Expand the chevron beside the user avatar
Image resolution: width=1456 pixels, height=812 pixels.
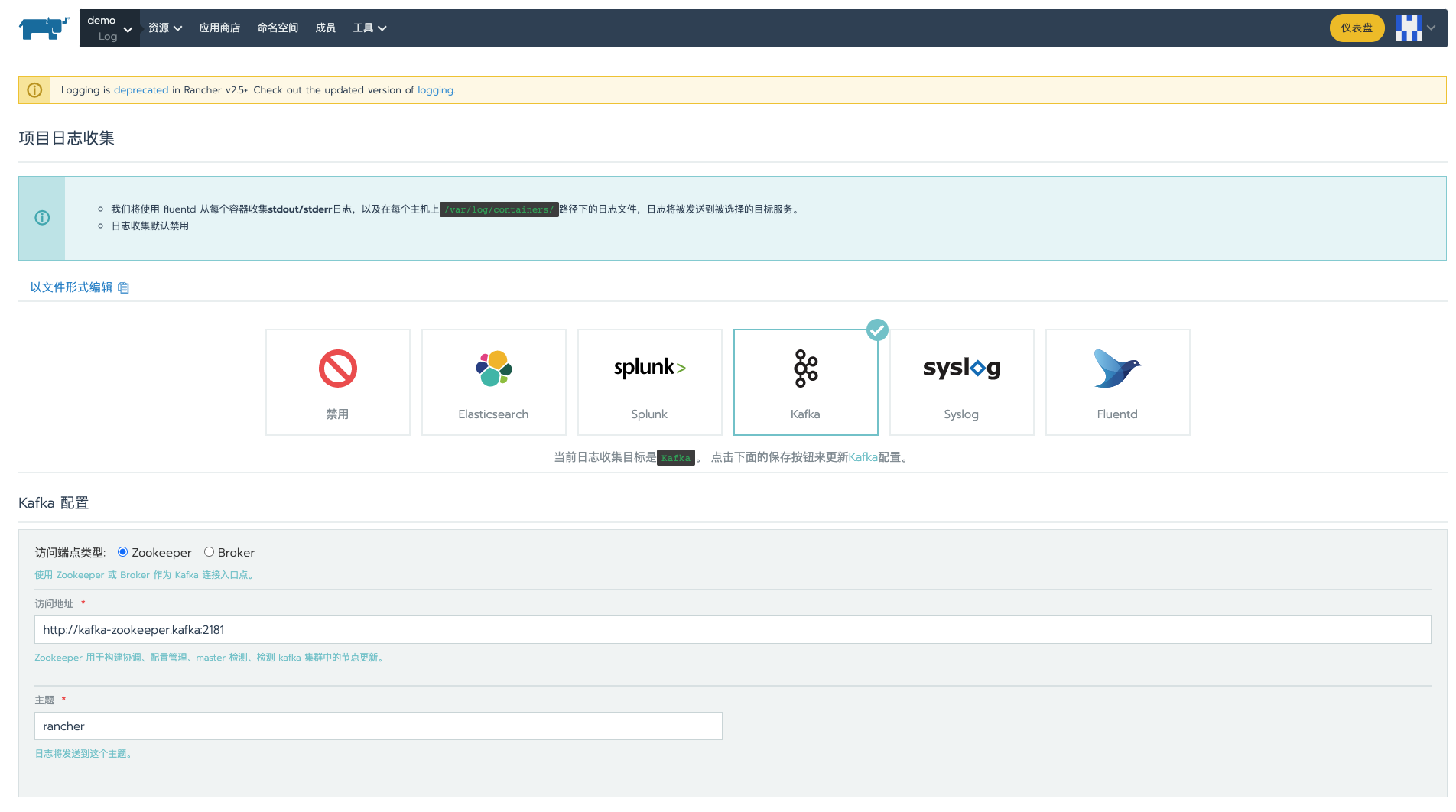tap(1432, 28)
